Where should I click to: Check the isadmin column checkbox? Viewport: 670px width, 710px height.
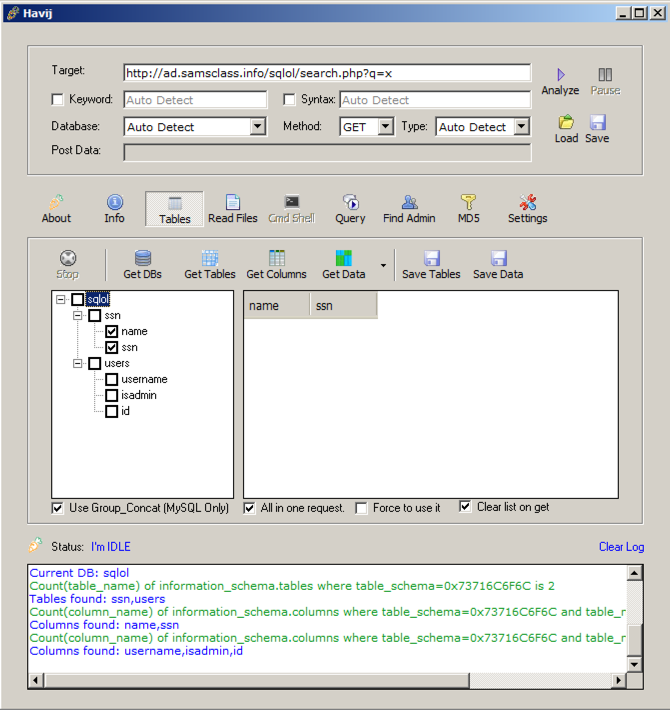point(111,395)
